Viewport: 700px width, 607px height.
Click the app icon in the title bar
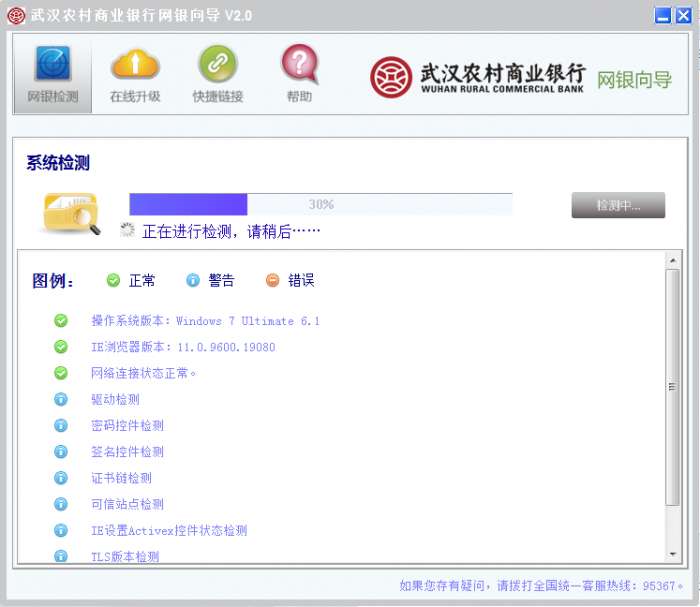click(x=17, y=16)
